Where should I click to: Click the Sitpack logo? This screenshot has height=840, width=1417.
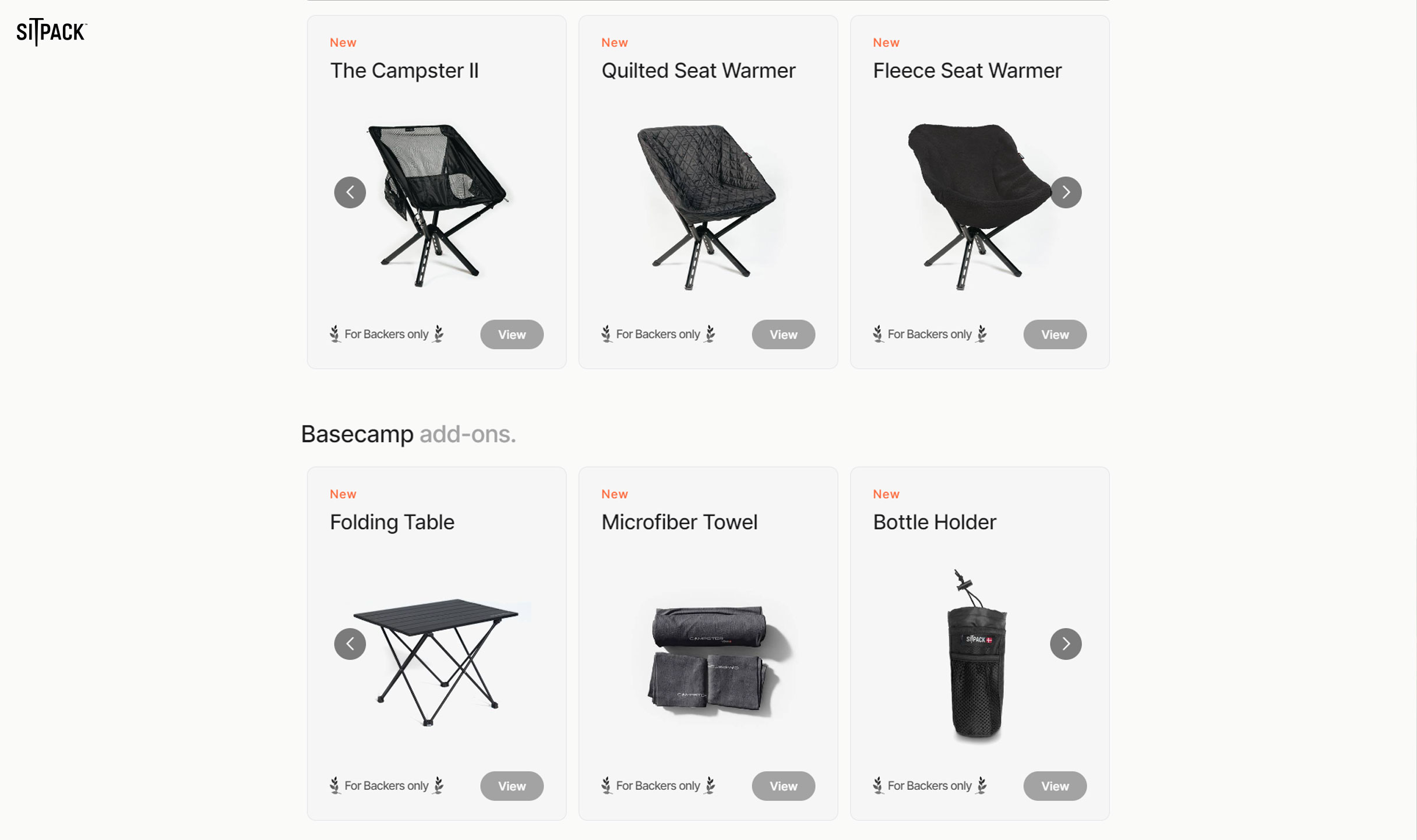[52, 32]
